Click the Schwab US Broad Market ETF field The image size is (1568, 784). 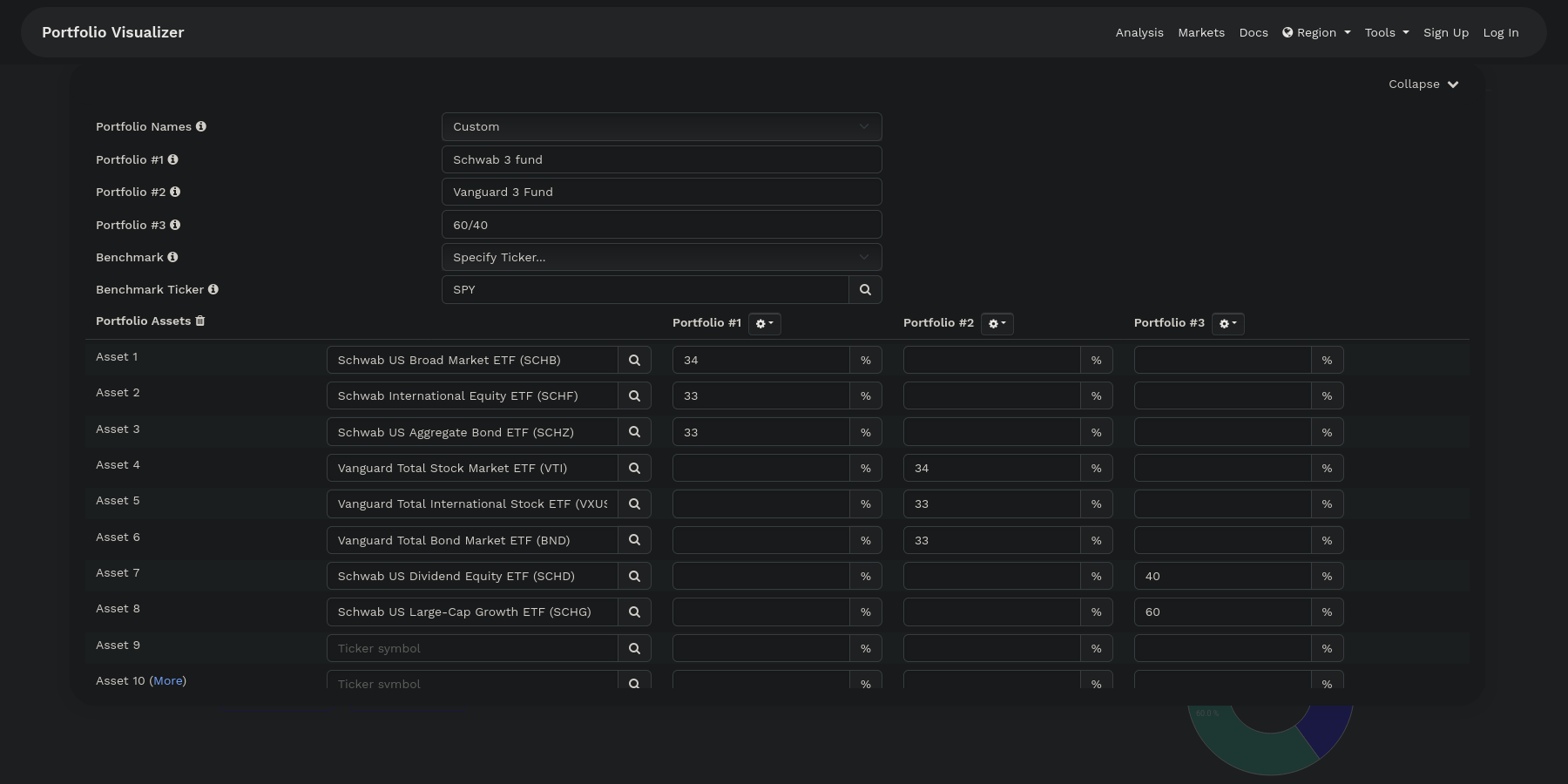(x=472, y=360)
